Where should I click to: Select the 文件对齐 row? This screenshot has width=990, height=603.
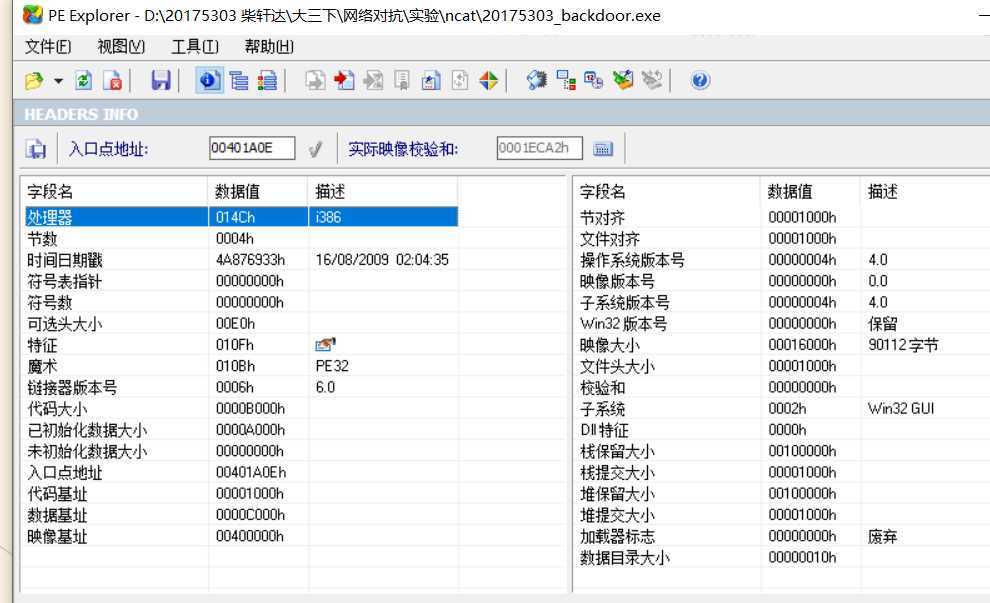tap(783, 239)
